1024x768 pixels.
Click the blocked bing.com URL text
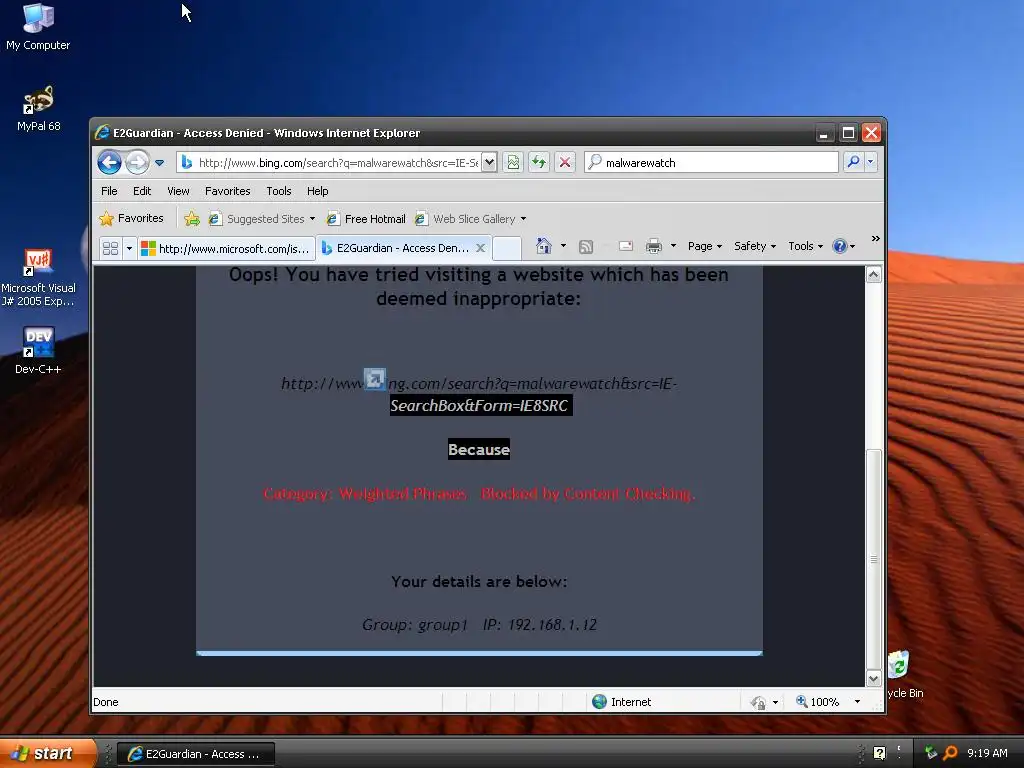(x=479, y=394)
